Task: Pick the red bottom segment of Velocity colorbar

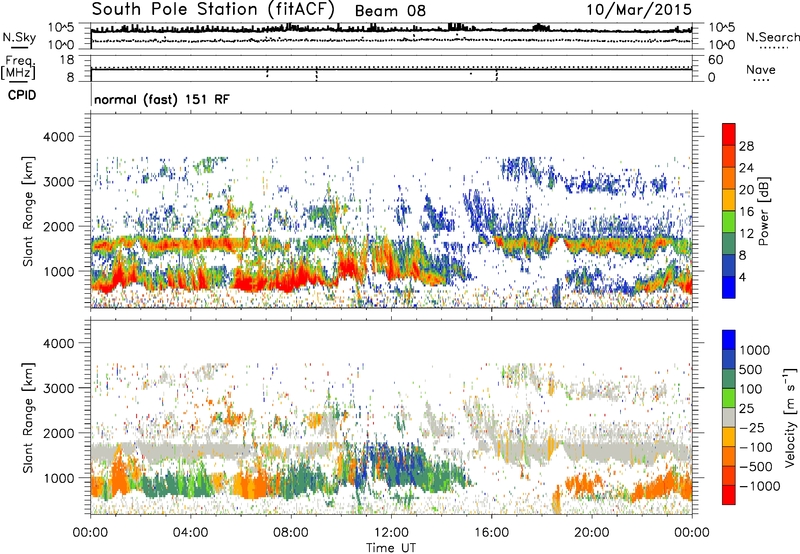Action: pos(729,495)
